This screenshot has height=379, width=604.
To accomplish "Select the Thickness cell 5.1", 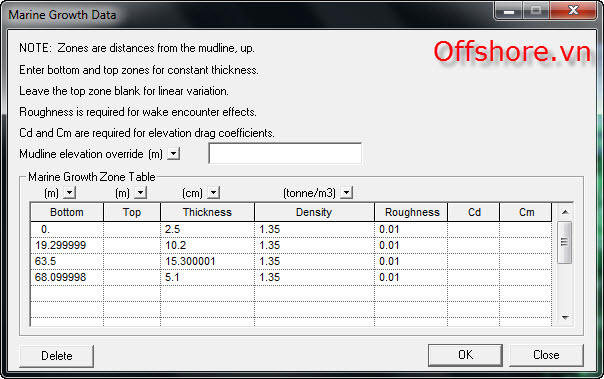I will [207, 277].
